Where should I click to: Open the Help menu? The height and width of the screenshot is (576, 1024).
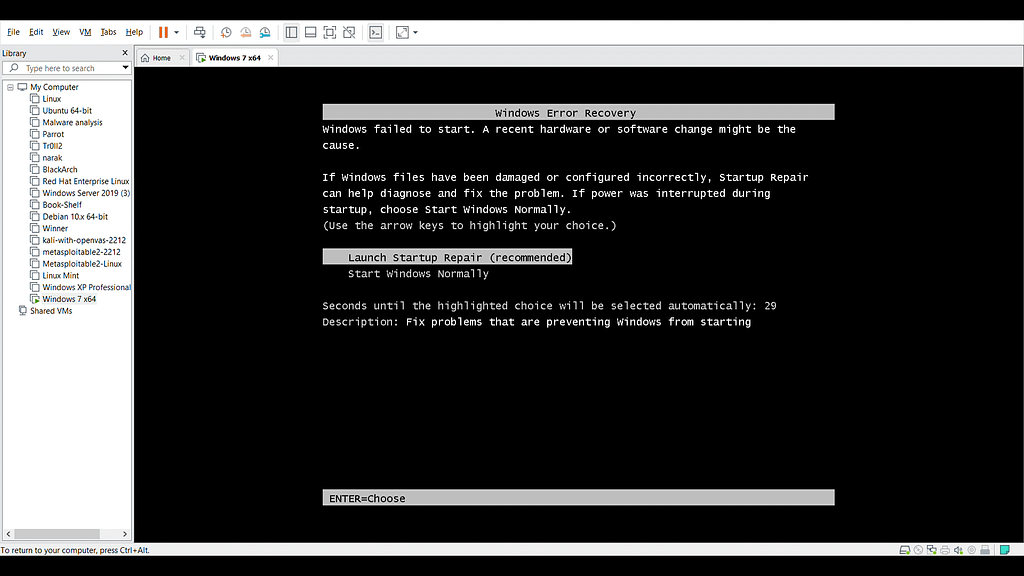click(134, 32)
